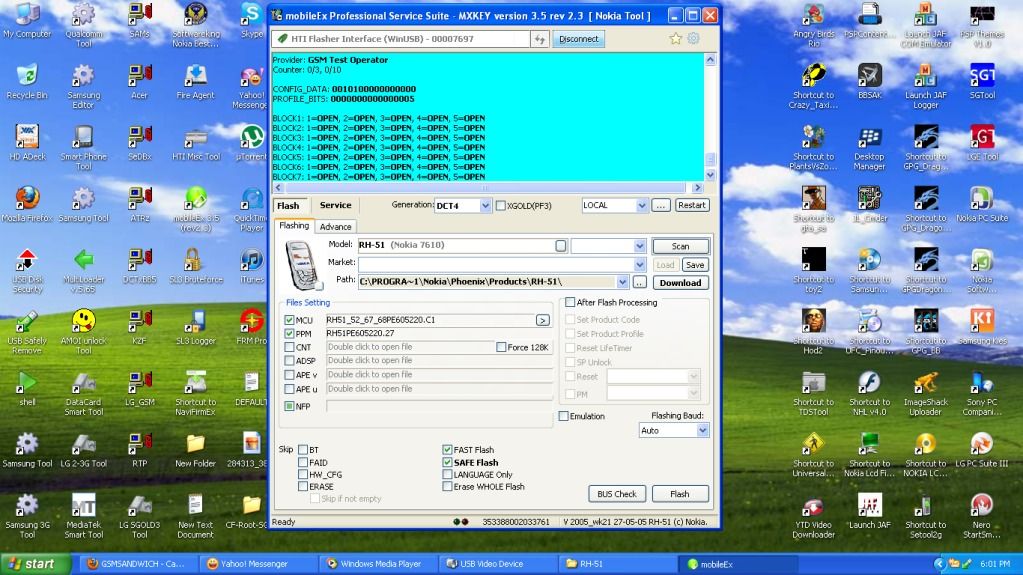Open SGTool desktop icon
Image resolution: width=1023 pixels, height=575 pixels.
coord(982,82)
